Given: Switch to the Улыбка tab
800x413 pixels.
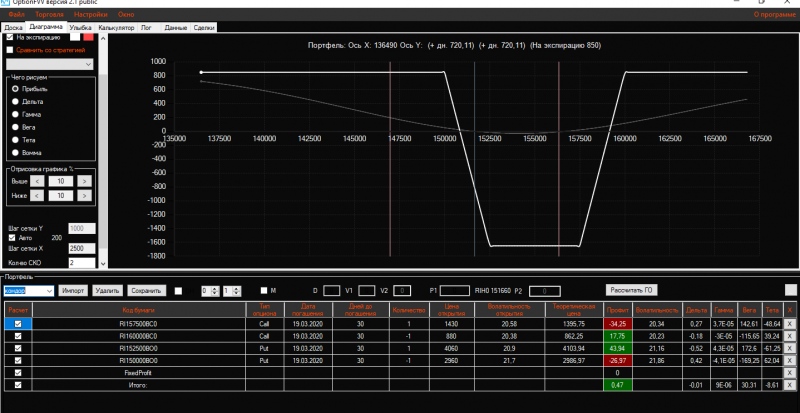Looking at the screenshot, I should (80, 28).
